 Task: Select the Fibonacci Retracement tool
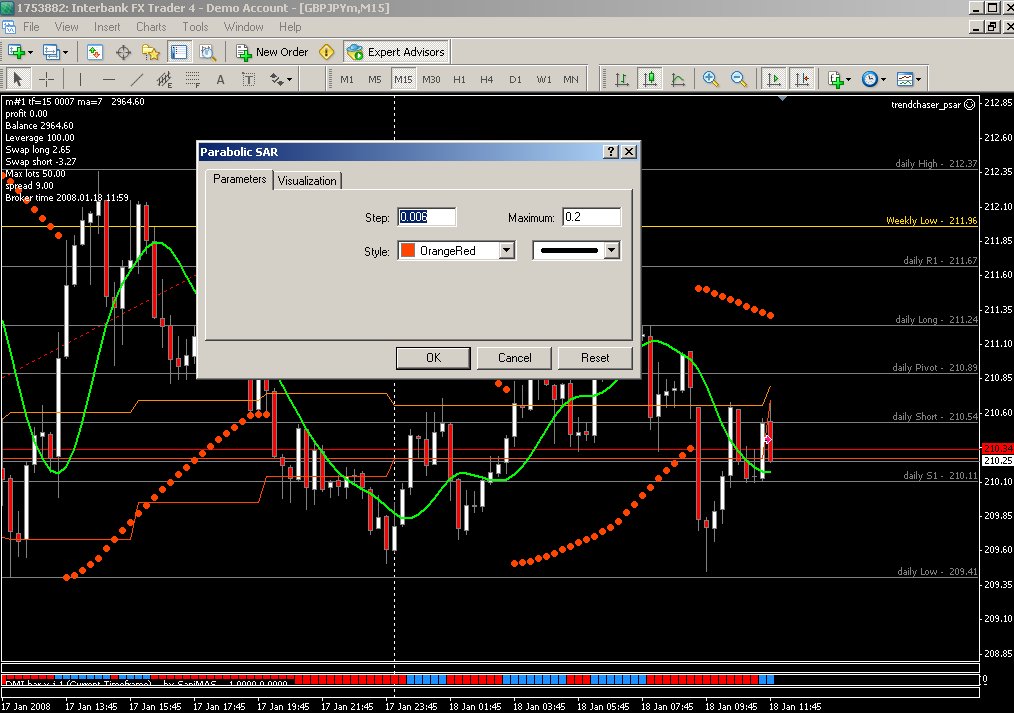(193, 80)
